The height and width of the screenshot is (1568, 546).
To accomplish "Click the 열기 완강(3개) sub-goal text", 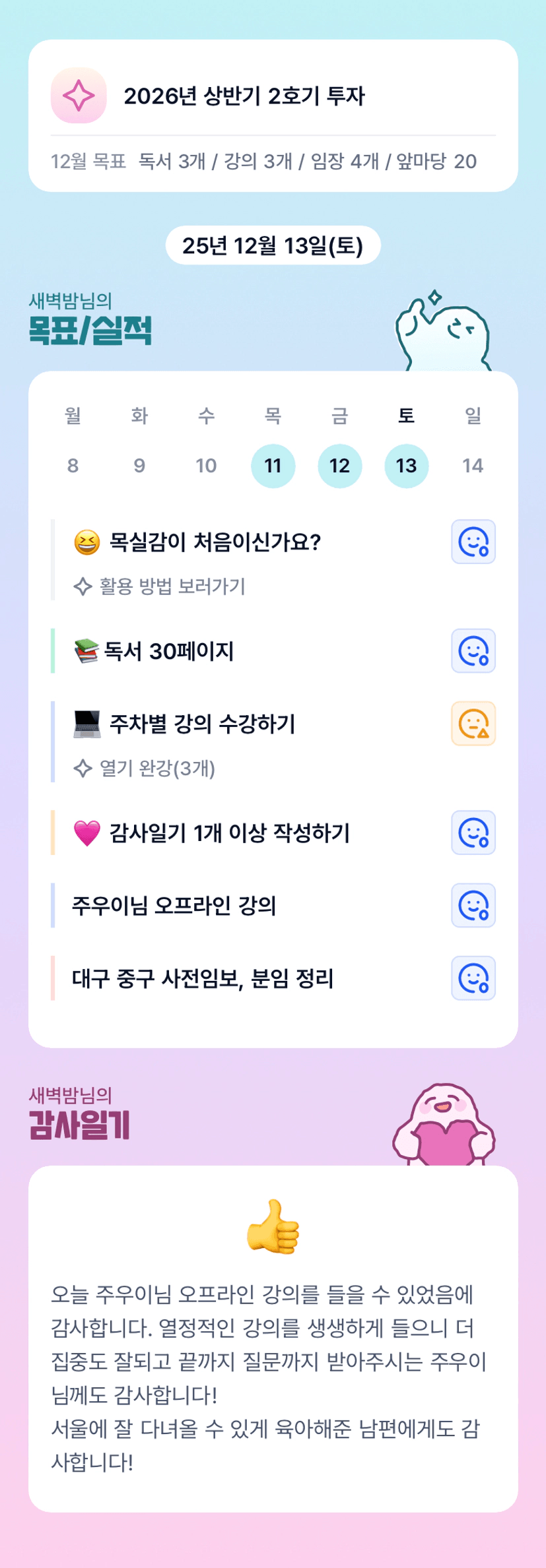I will pyautogui.click(x=157, y=768).
